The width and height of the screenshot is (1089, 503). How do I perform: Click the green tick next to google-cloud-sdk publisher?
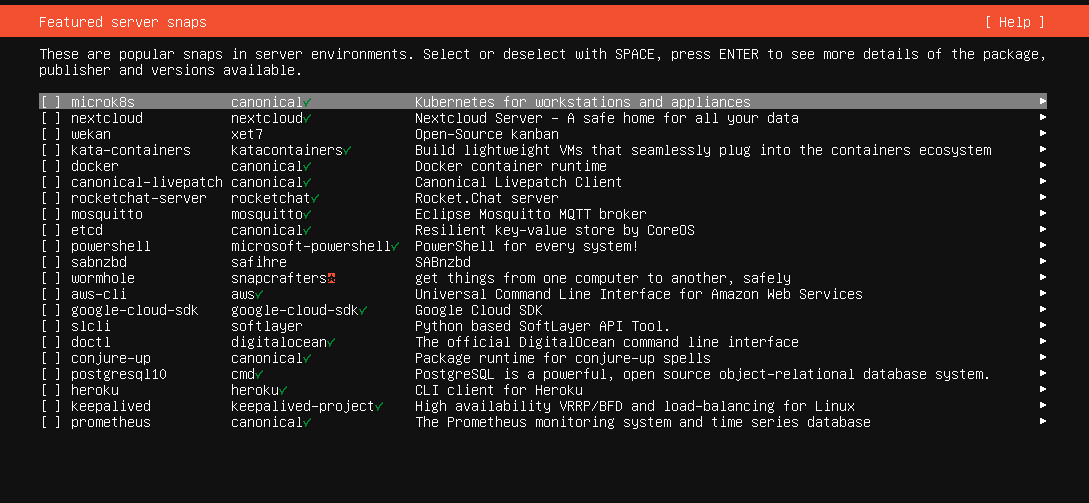(363, 310)
